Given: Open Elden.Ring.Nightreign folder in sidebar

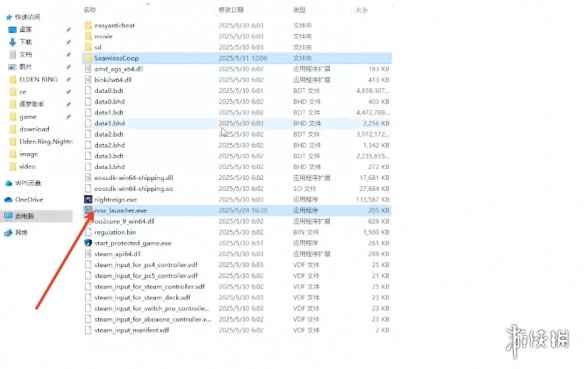Looking at the screenshot, I should (46, 141).
